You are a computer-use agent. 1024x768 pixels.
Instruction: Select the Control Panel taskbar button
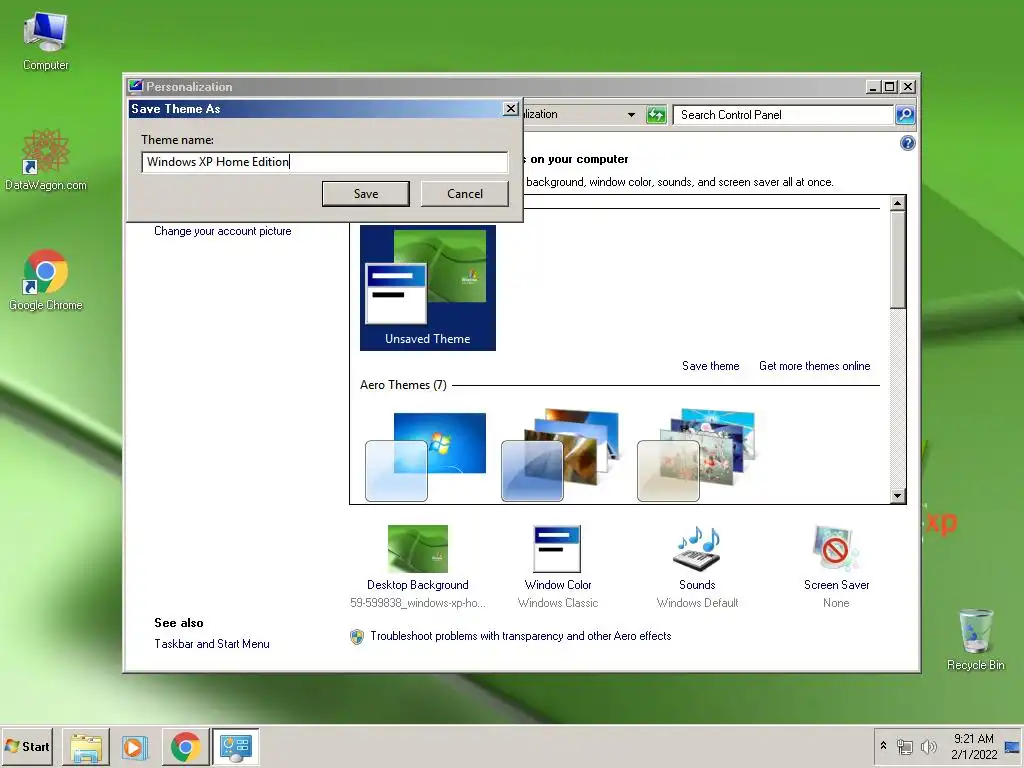[236, 747]
